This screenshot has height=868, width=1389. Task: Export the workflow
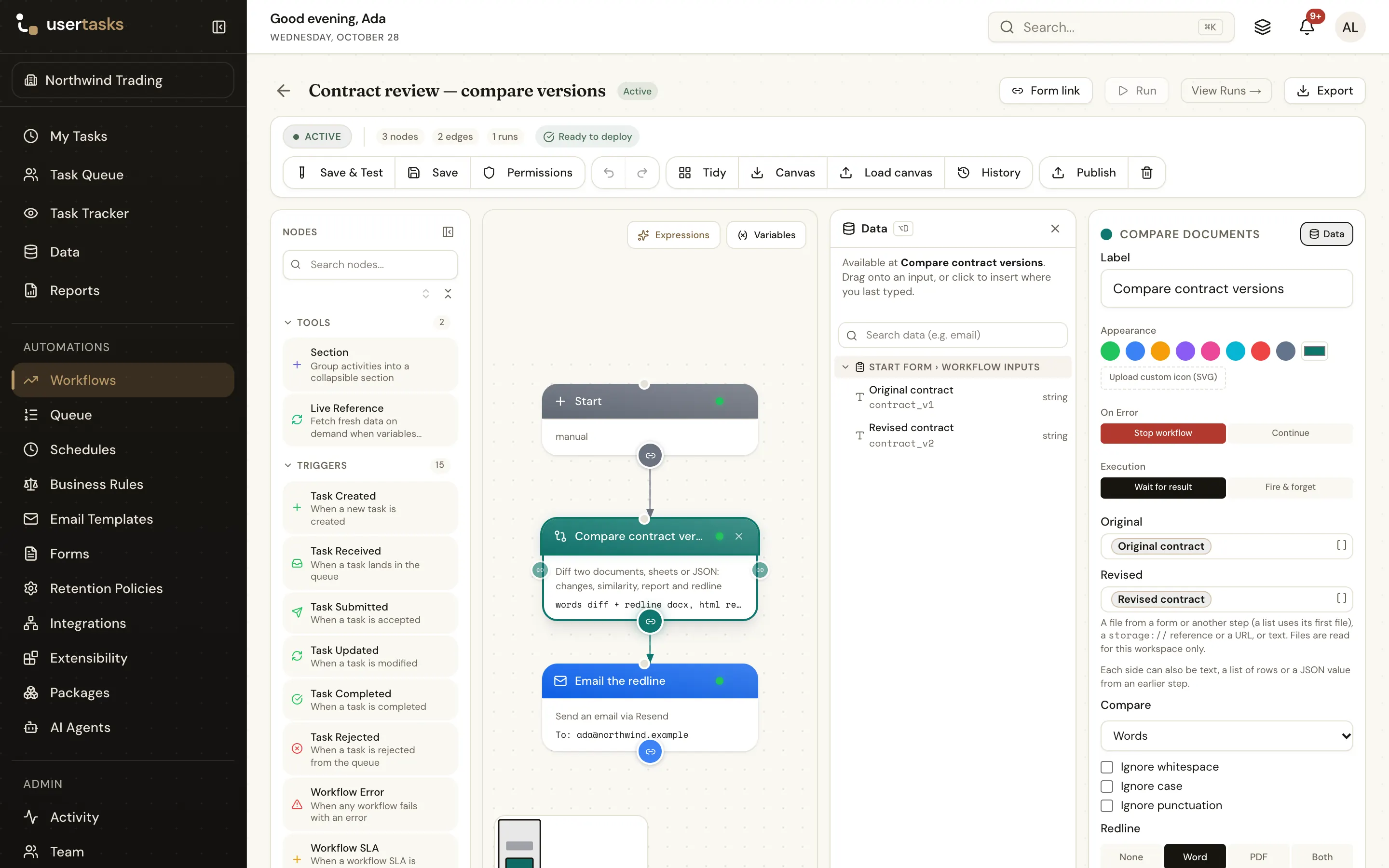click(x=1325, y=91)
